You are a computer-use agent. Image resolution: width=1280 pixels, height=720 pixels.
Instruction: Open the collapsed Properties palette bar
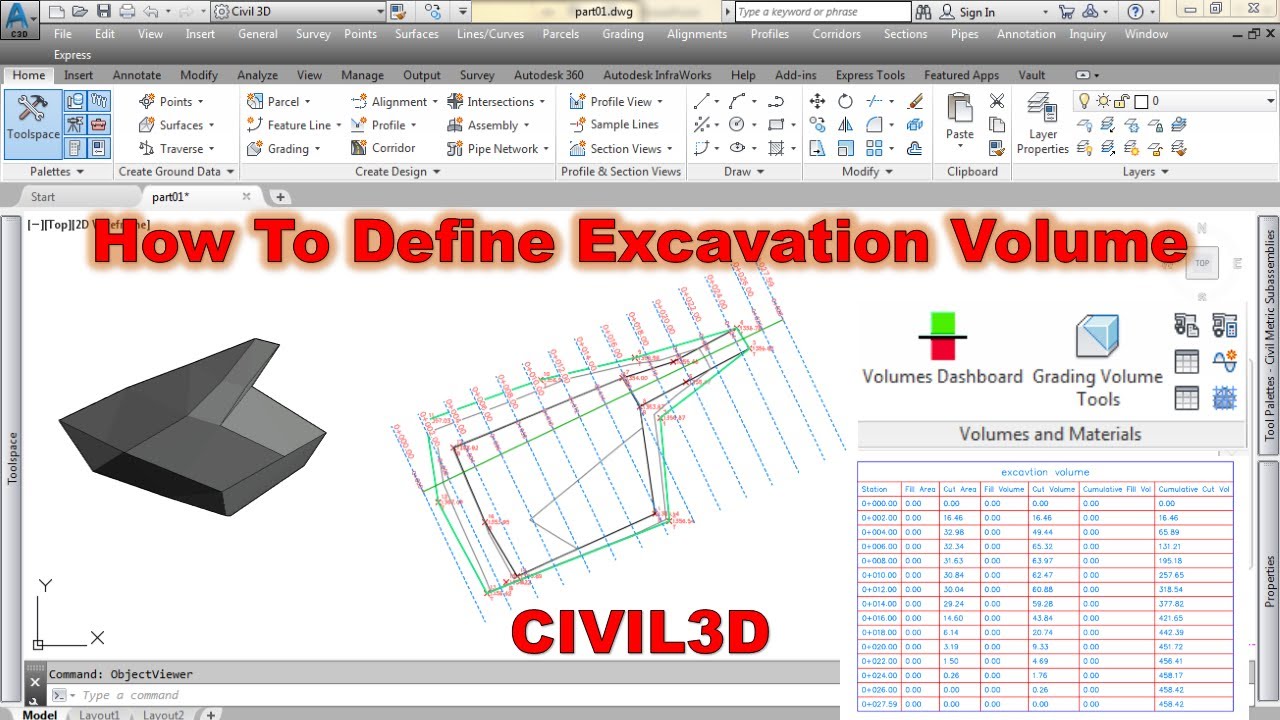tap(1269, 582)
